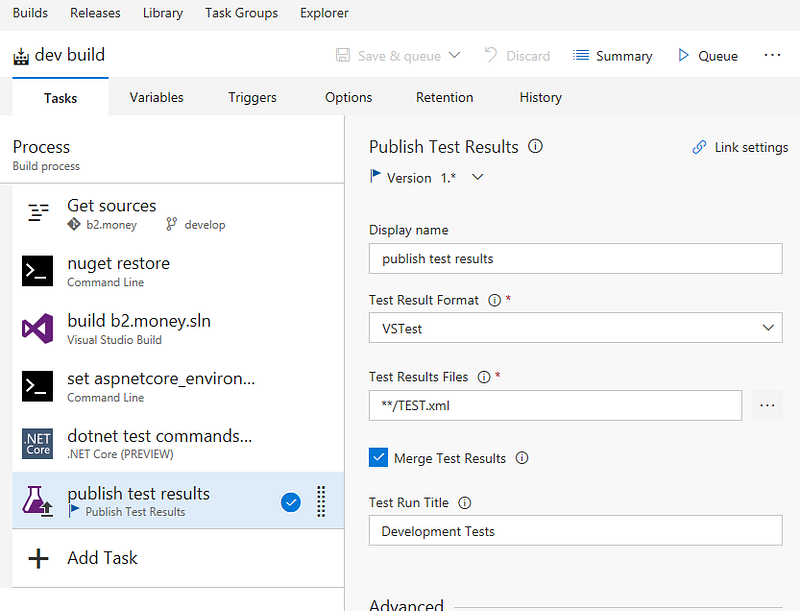
Task: Click the Discard button label
Action: click(528, 56)
